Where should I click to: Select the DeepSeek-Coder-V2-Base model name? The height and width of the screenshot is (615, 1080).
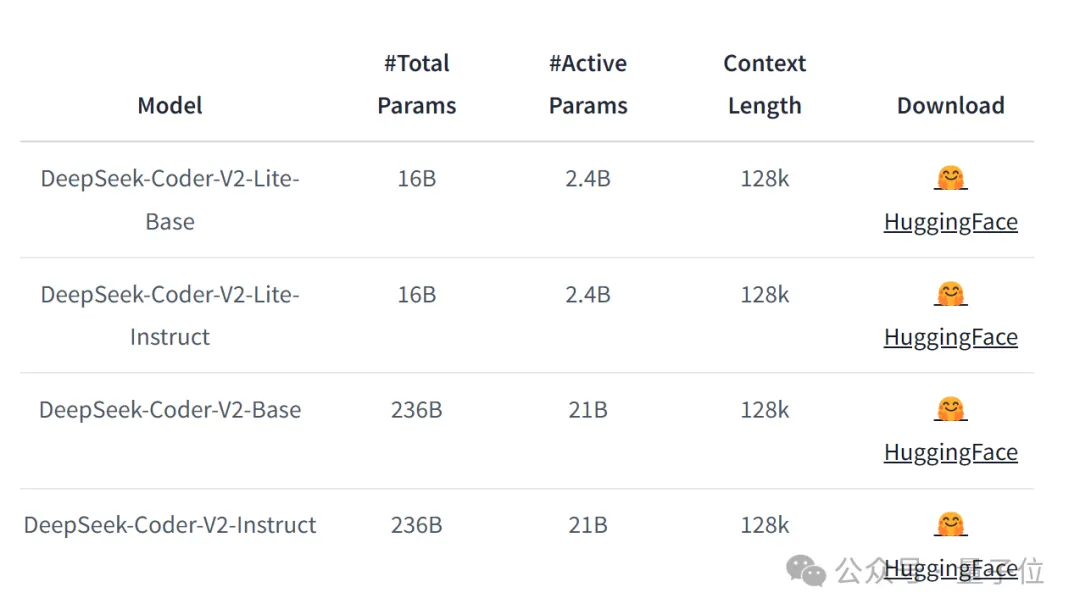(x=170, y=410)
